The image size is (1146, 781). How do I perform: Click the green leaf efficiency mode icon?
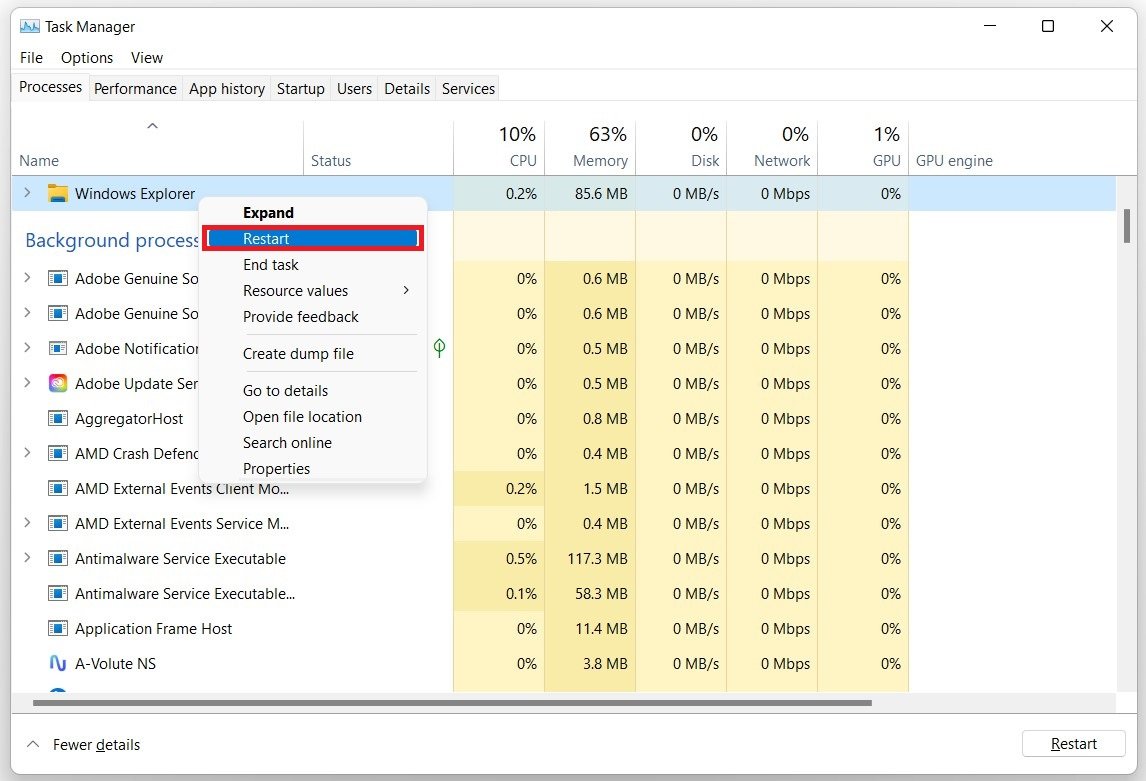tap(439, 348)
